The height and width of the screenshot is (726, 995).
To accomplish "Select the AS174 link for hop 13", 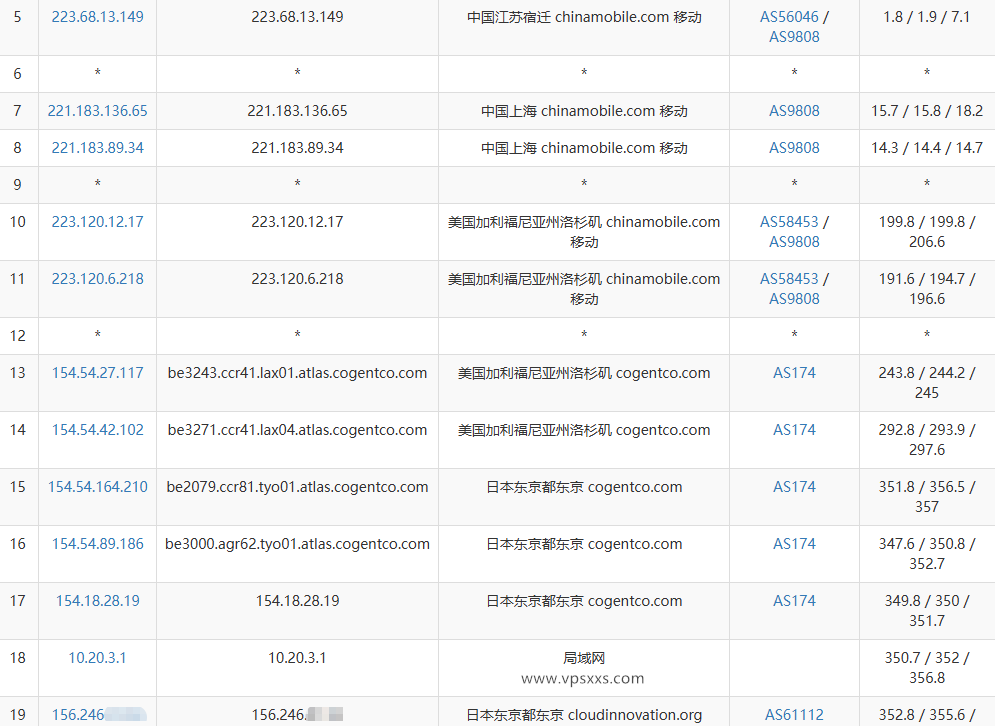I will [793, 372].
